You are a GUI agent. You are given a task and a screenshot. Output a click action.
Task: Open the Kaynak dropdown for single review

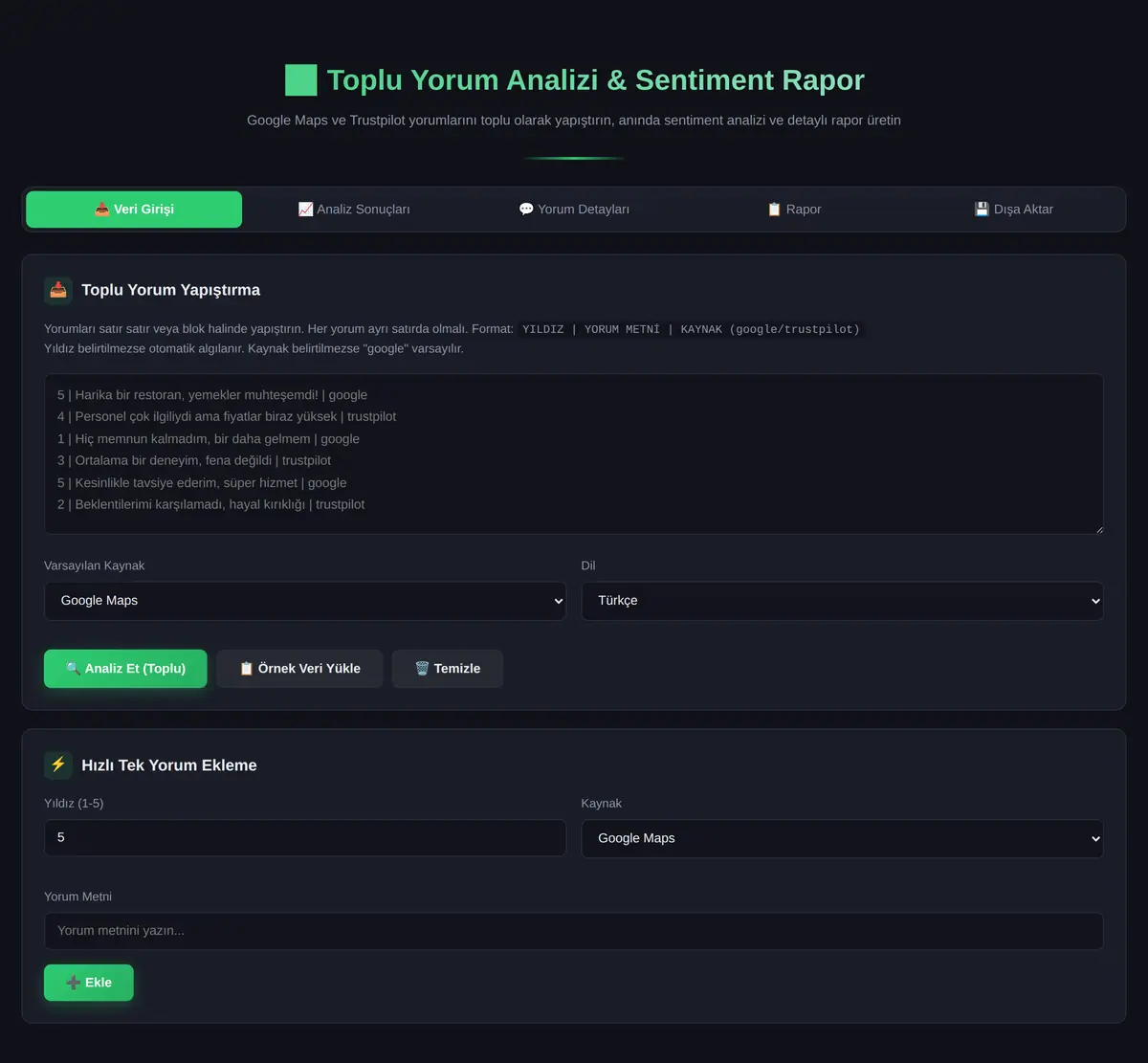point(843,838)
